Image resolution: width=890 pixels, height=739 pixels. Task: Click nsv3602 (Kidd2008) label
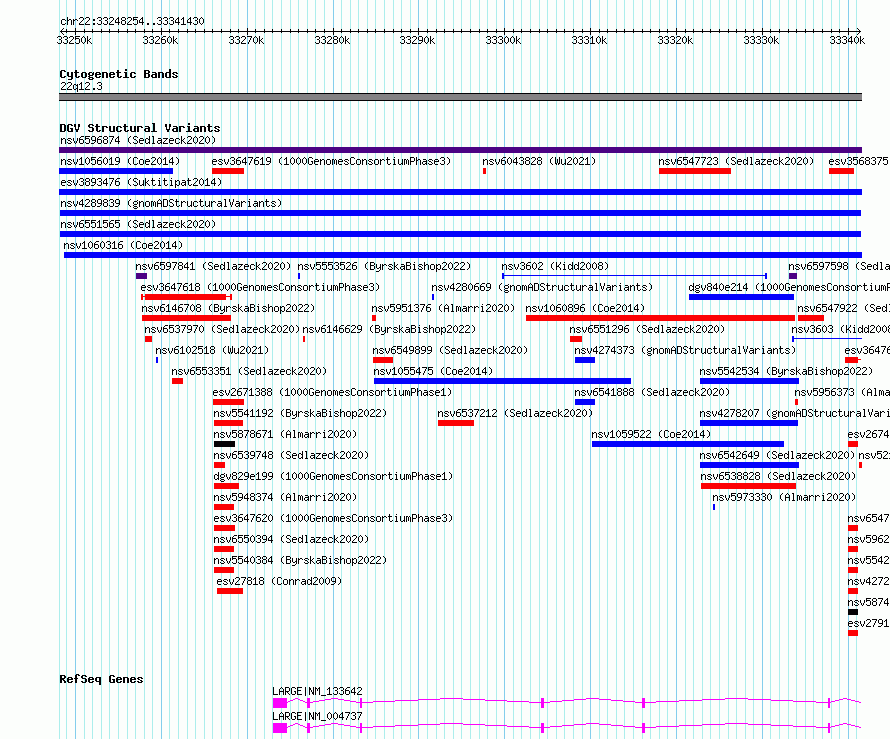(555, 266)
